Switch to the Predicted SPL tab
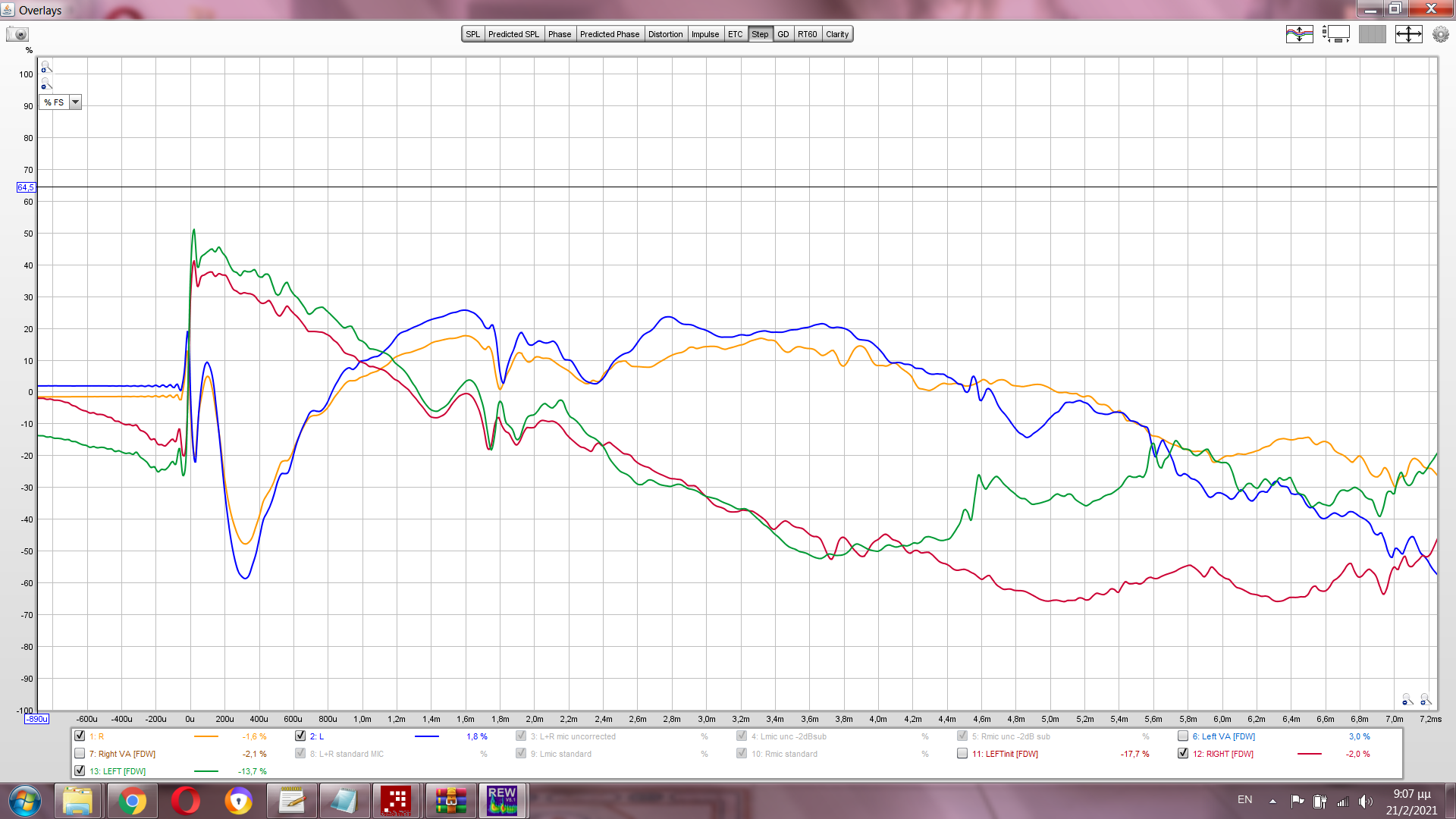This screenshot has width=1456, height=819. coord(513,34)
